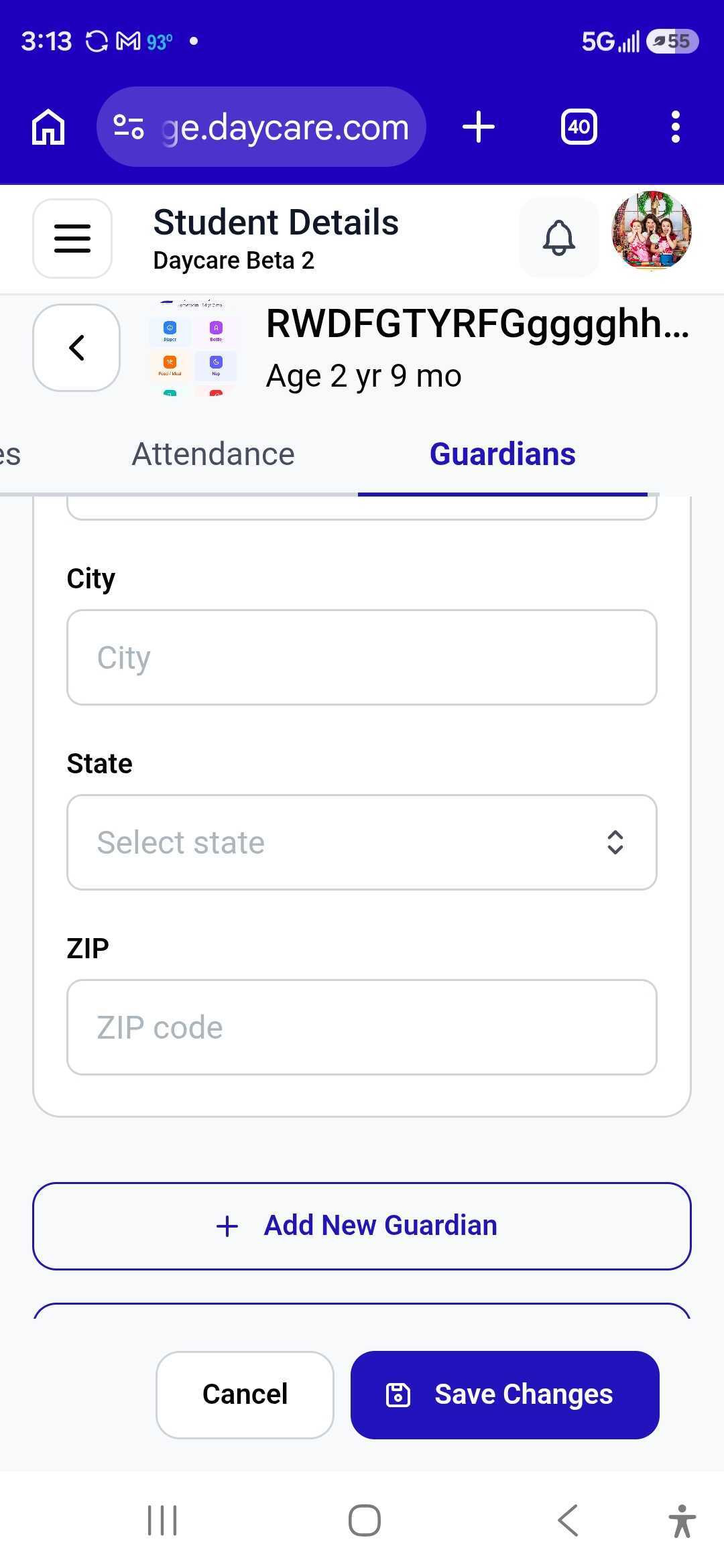Go back with the left chevron button
724x1568 pixels.
click(x=76, y=348)
